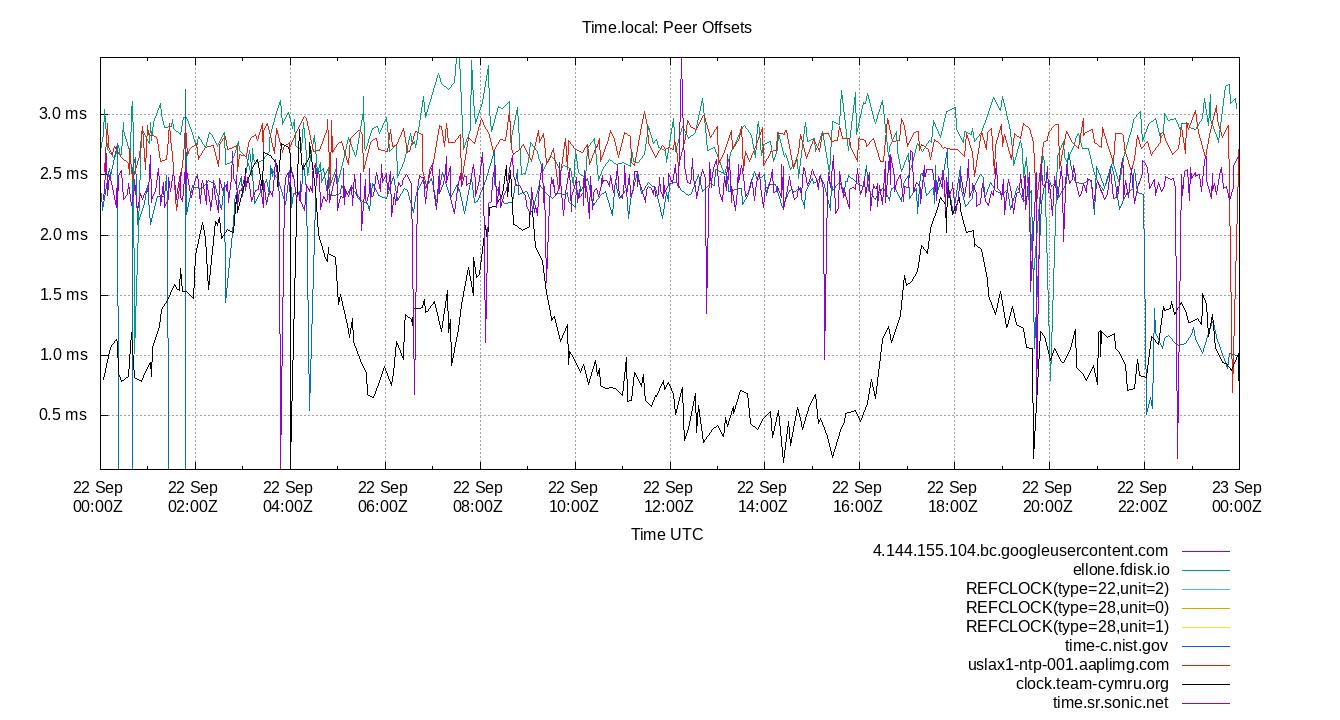Click the '22 Sep 20:00Z' x-axis tick label
Screen dimensions: 1340x720
[1047, 497]
